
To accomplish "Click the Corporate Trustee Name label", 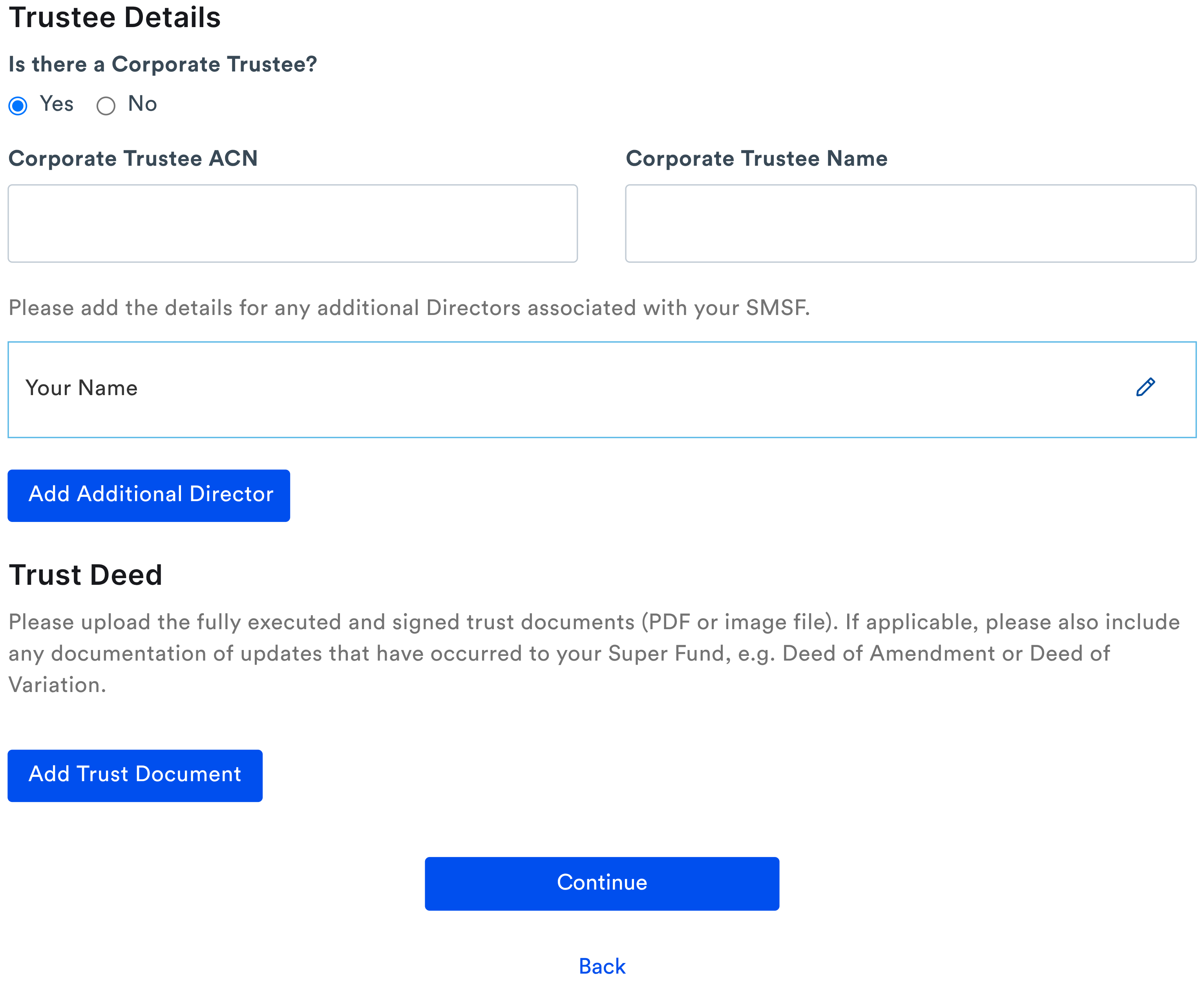I will [756, 158].
